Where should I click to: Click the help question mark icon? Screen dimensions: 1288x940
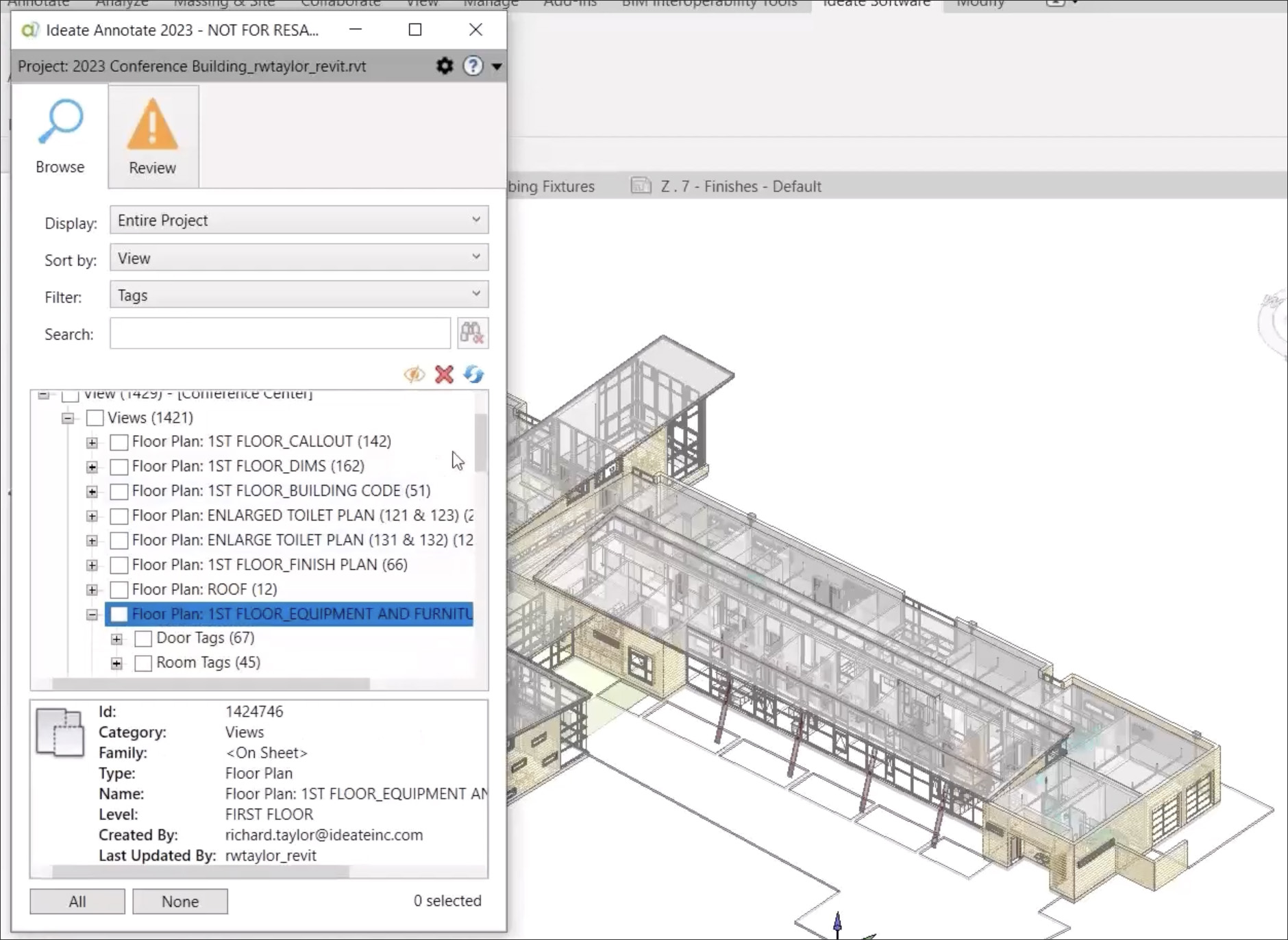click(473, 66)
